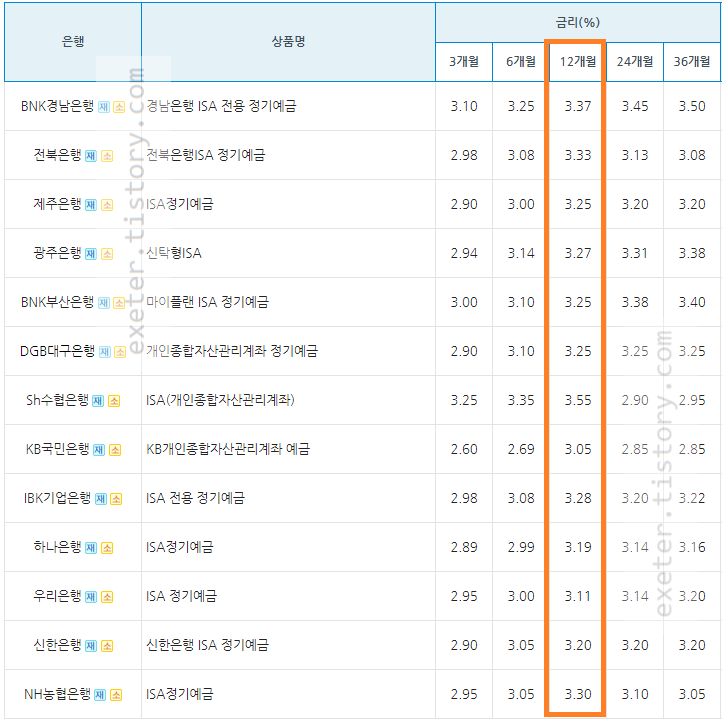Image resolution: width=722 pixels, height=720 pixels.
Task: Click product name ISA 전용 정기예금 of IBK기업은행
Action: [x=195, y=498]
